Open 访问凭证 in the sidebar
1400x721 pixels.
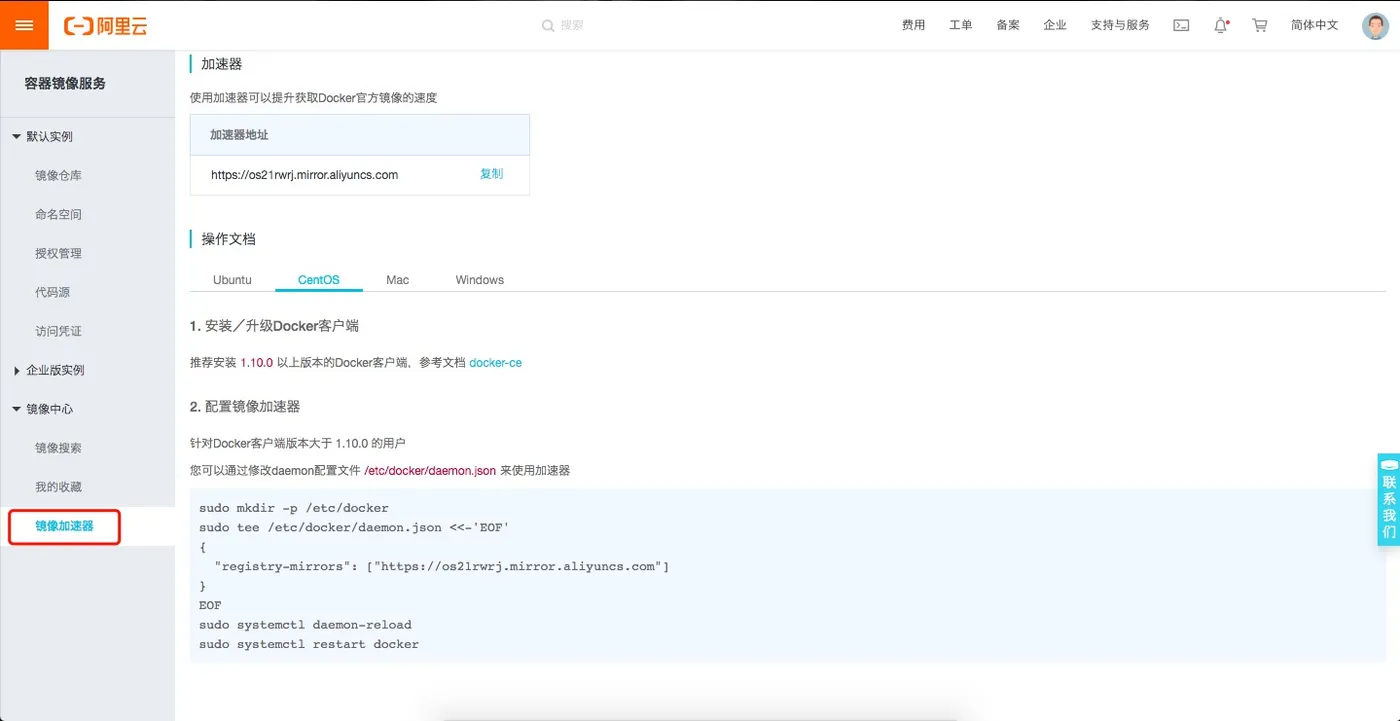point(58,332)
